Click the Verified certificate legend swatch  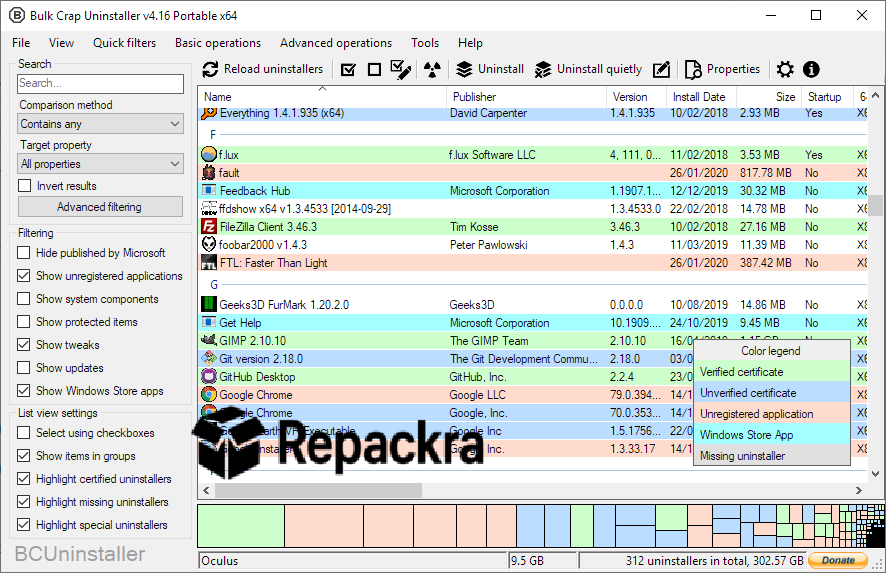coord(772,372)
